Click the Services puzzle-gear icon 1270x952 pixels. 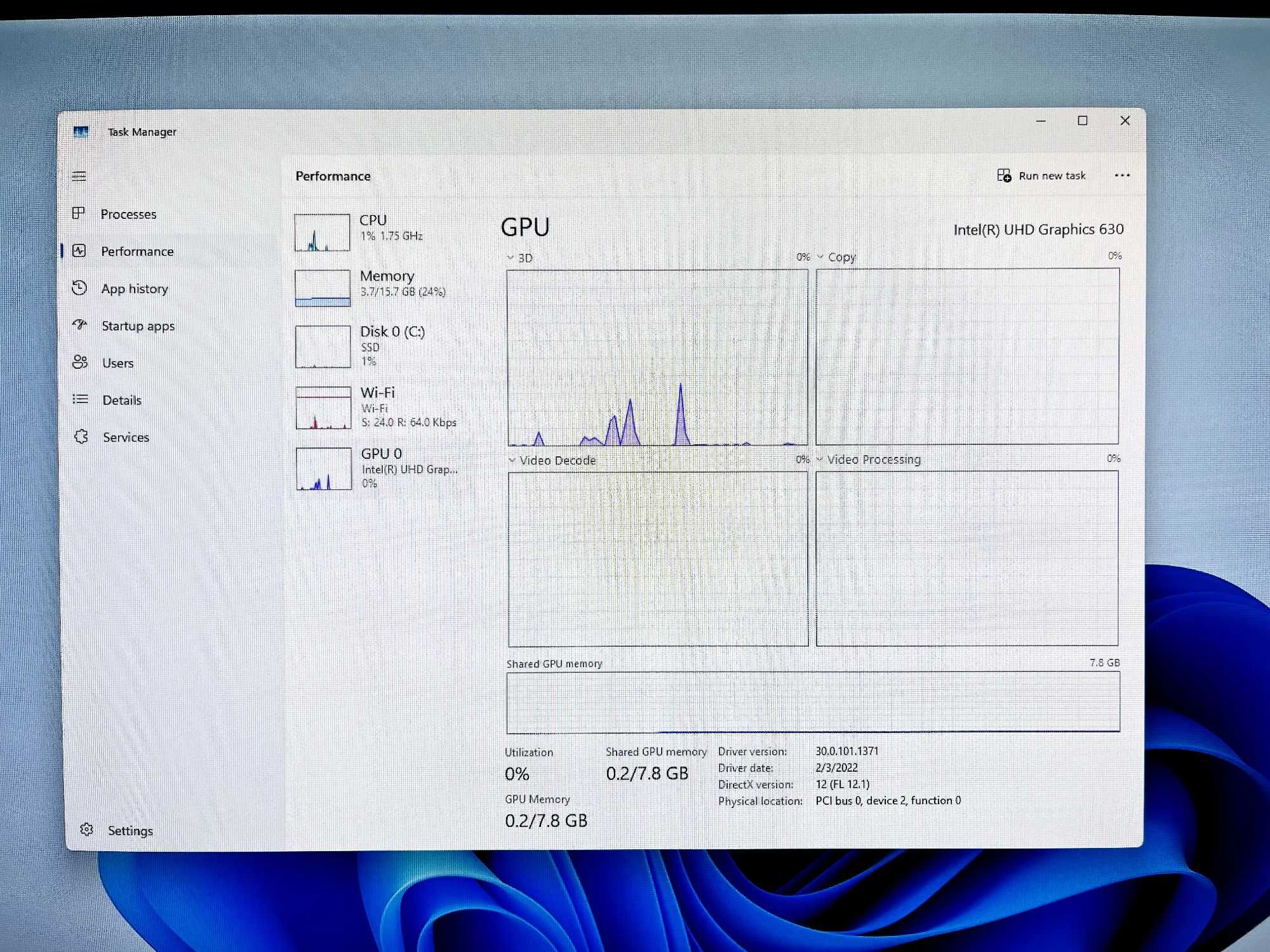81,437
